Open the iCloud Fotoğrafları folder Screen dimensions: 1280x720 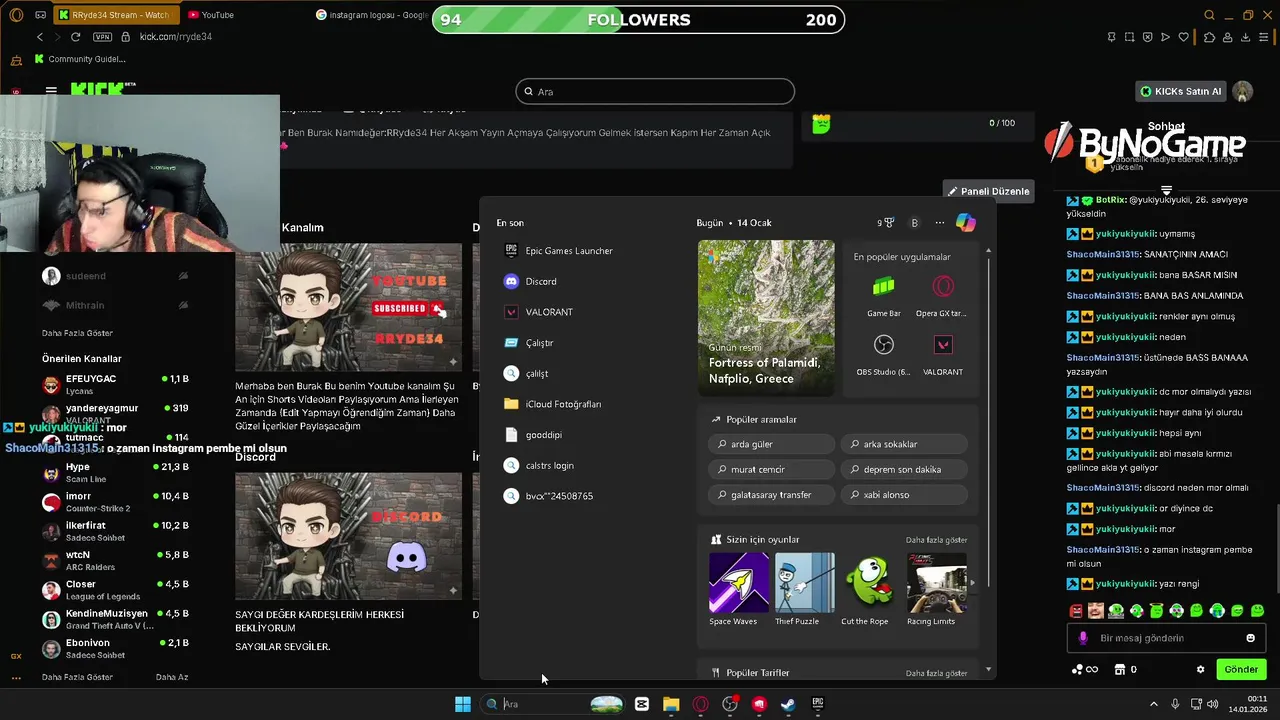point(553,404)
